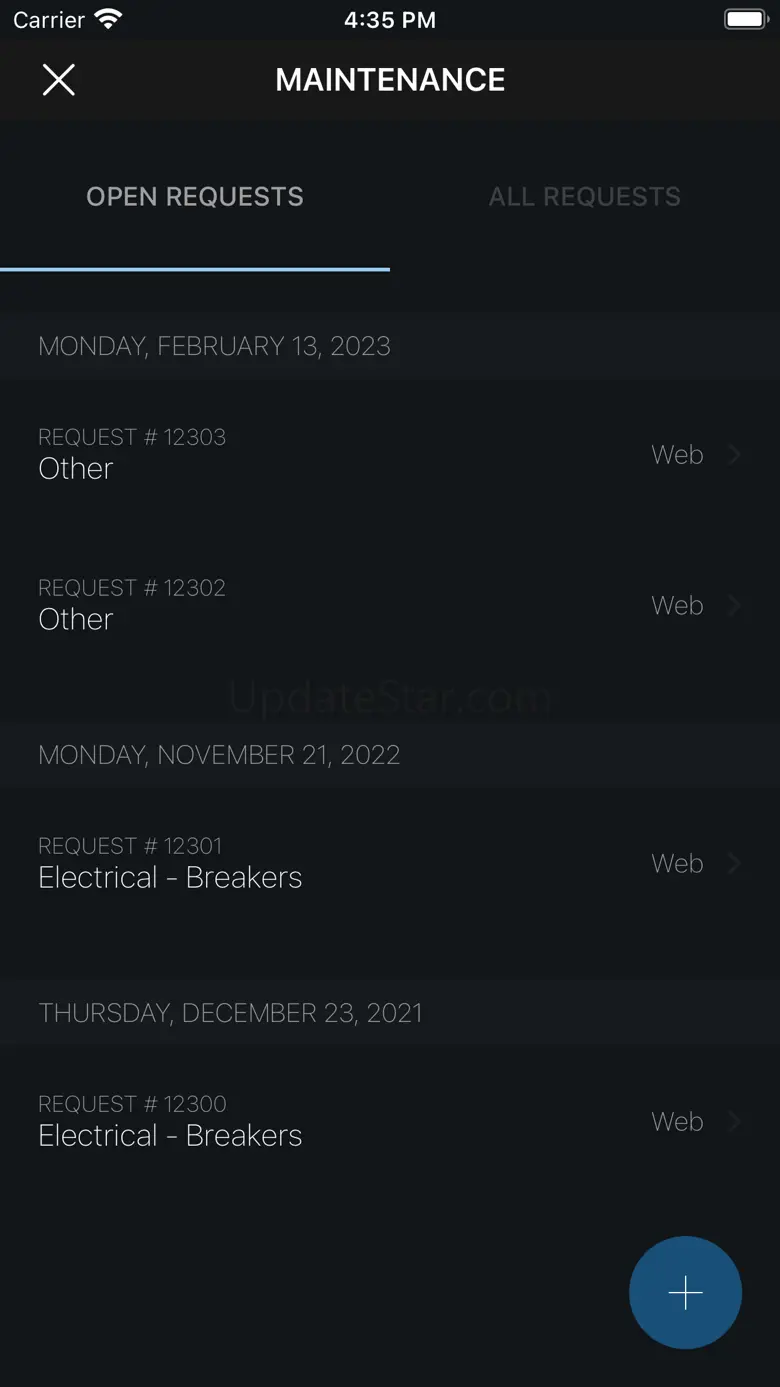780x1387 pixels.
Task: Expand request # 12302 using its chevron
Action: point(735,606)
